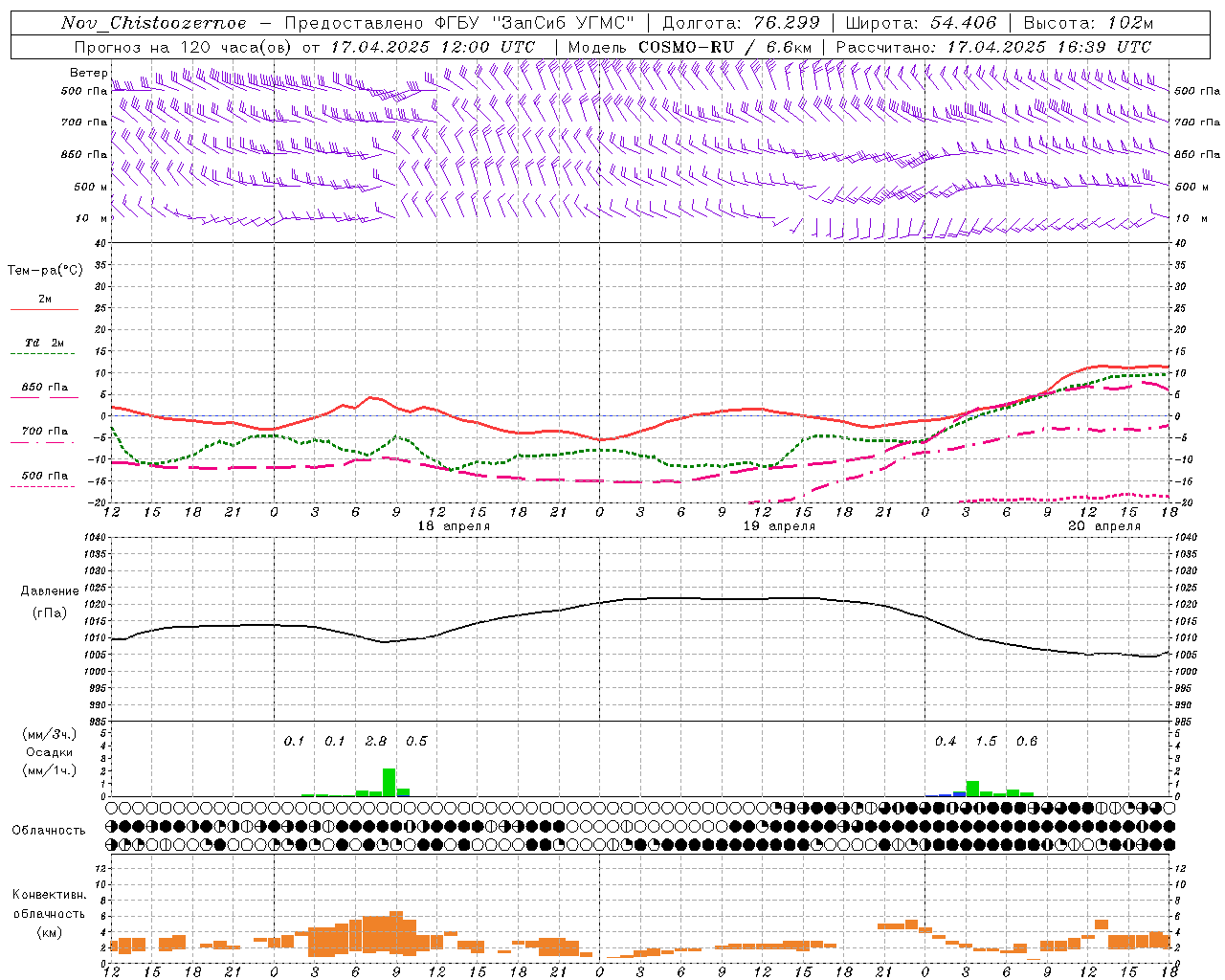Image resolution: width=1225 pixels, height=980 pixels.
Task: Click the Тем-ра(°C) axis title
Action: [x=45, y=271]
